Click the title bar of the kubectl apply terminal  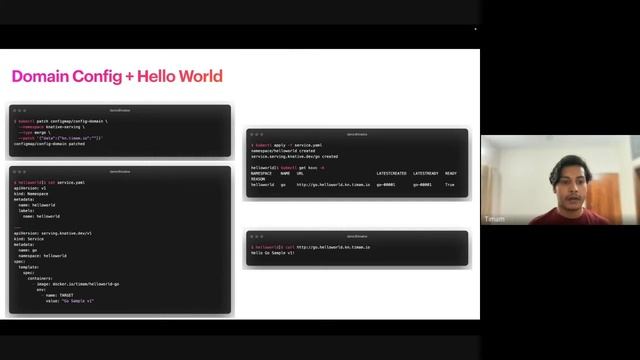coord(357,134)
